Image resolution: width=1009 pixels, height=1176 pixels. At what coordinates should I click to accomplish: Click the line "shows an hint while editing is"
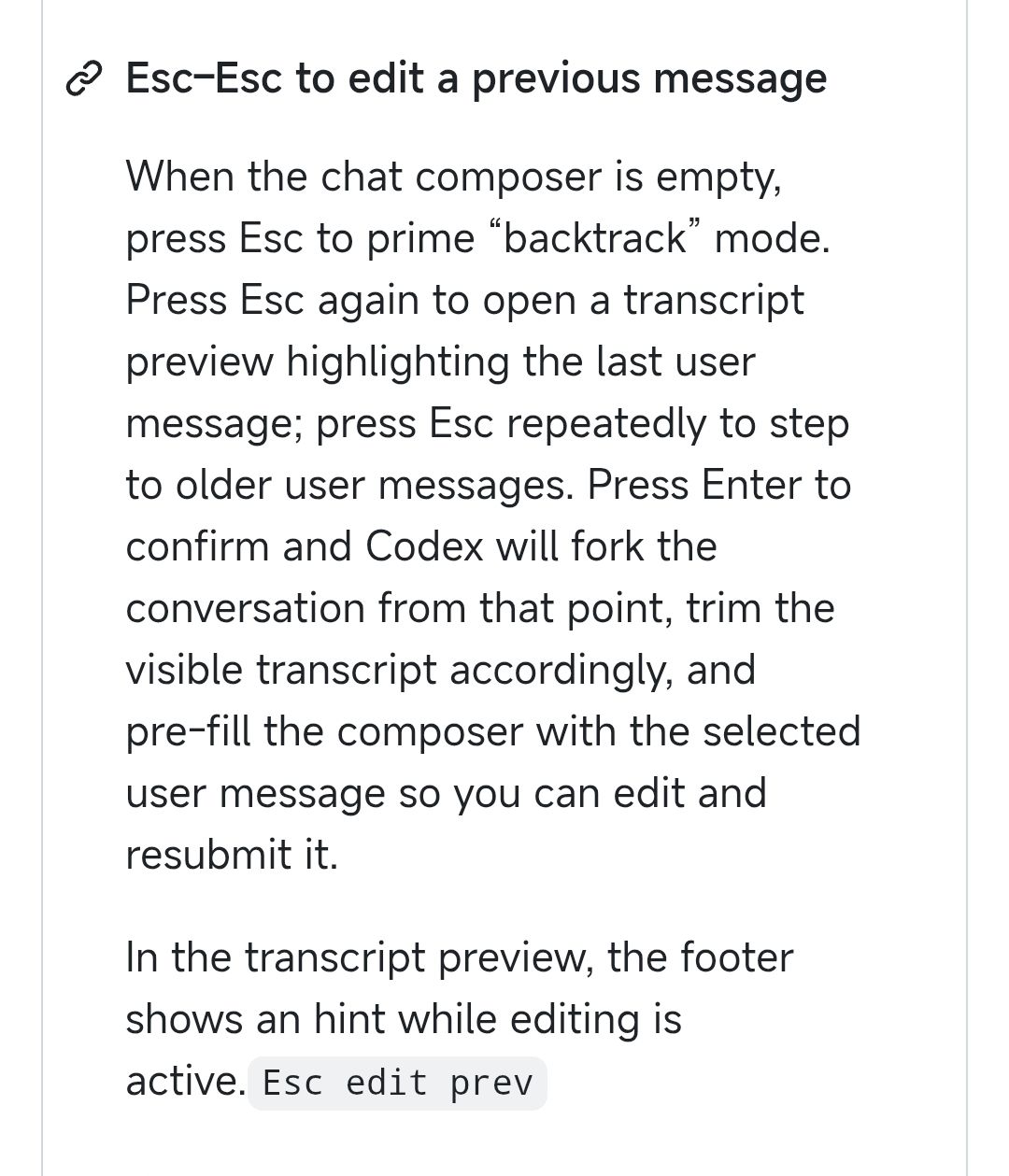404,1019
